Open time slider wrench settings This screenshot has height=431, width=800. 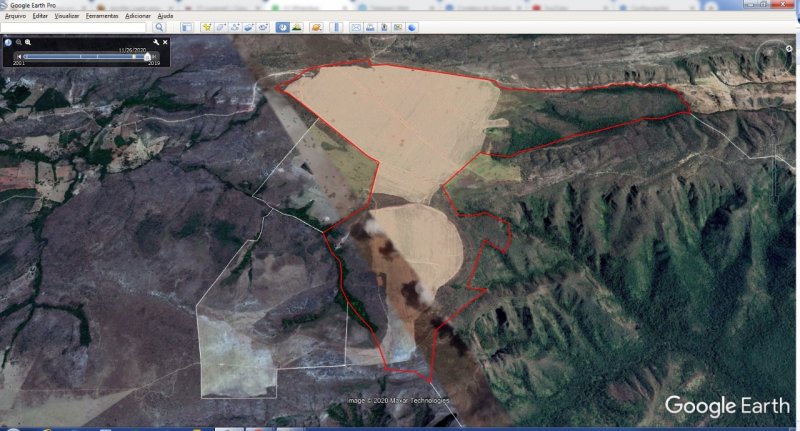pos(155,43)
